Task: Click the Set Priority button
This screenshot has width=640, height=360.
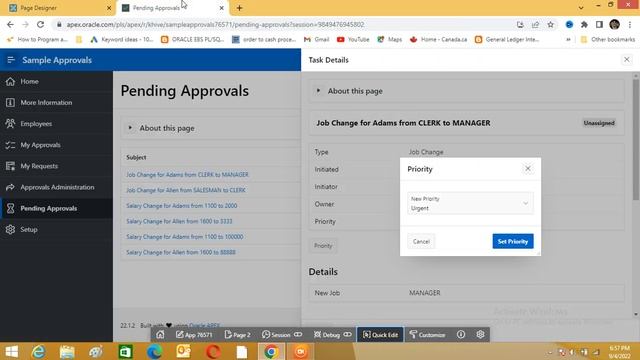Action: coord(513,242)
